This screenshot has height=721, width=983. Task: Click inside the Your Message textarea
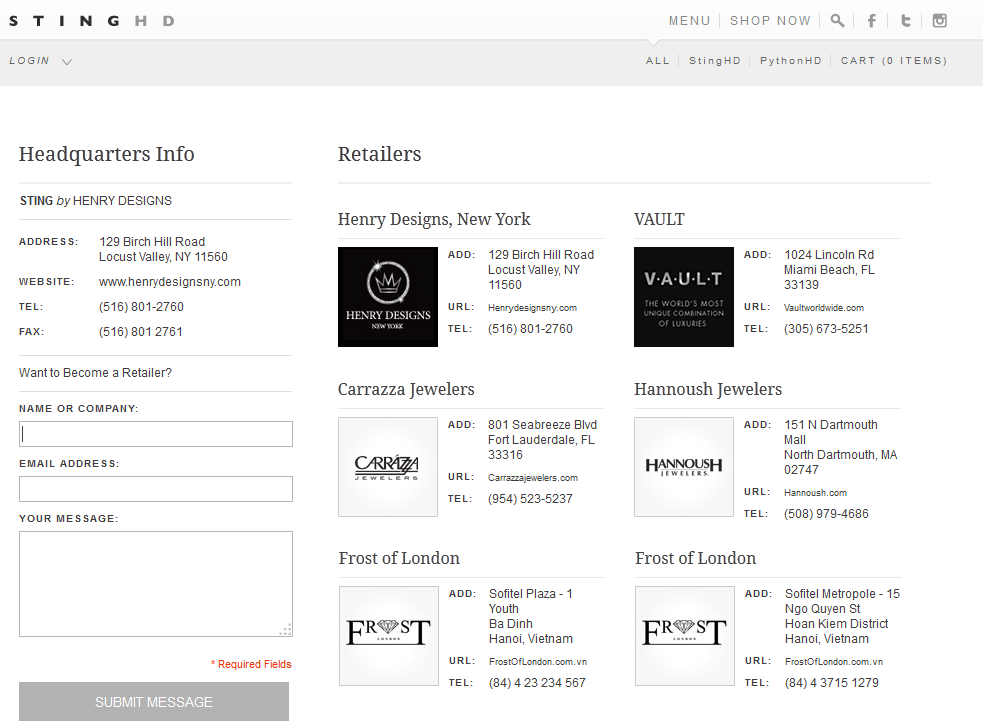(x=156, y=584)
